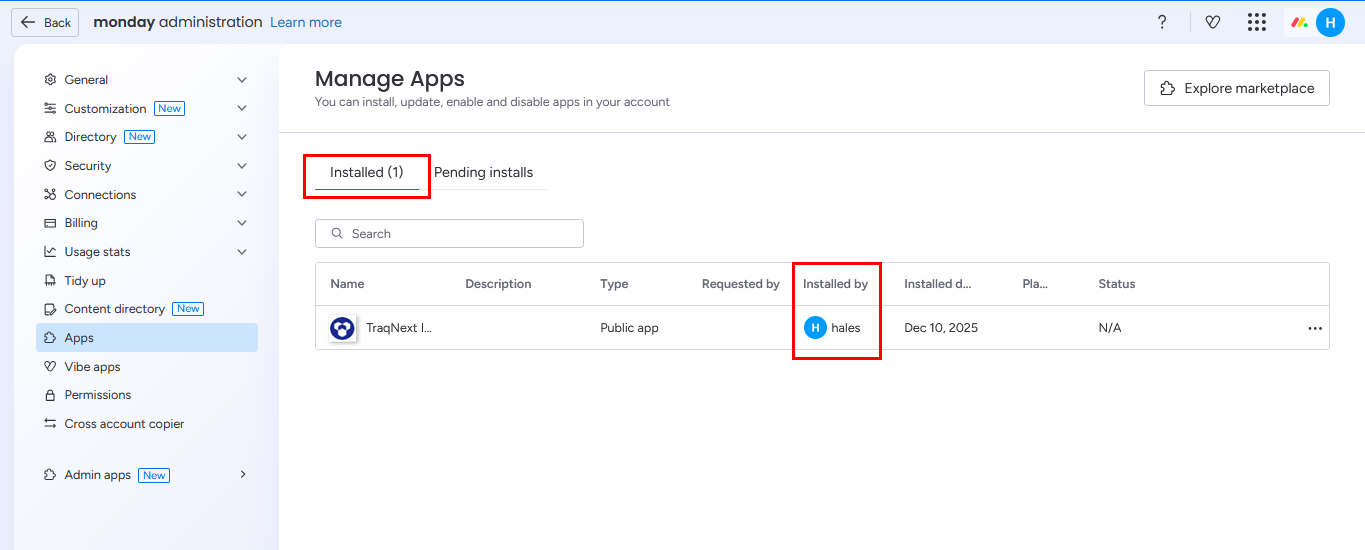Open the apps grid switcher icon

coord(1257,22)
